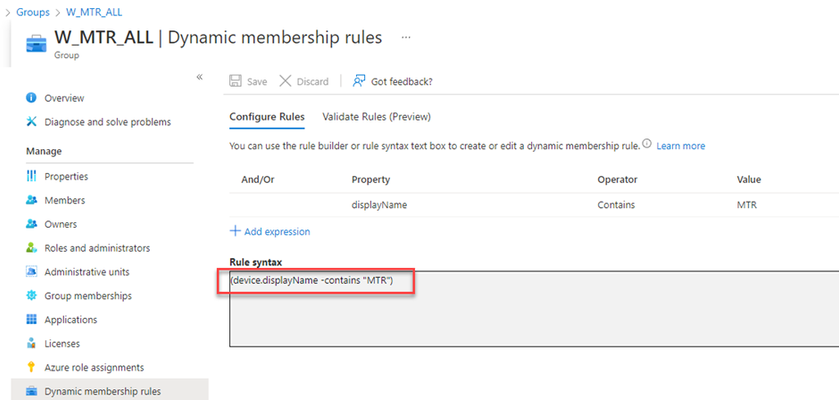Click the feedback person icon
This screenshot has width=839, height=400.
[359, 81]
